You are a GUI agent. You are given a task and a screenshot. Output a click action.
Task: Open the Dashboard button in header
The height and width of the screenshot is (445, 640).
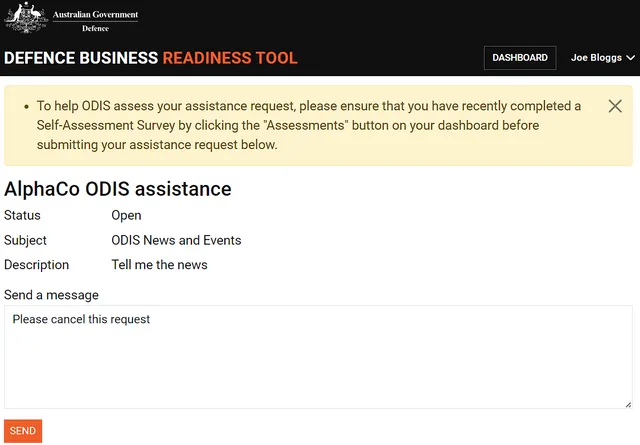[x=520, y=58]
